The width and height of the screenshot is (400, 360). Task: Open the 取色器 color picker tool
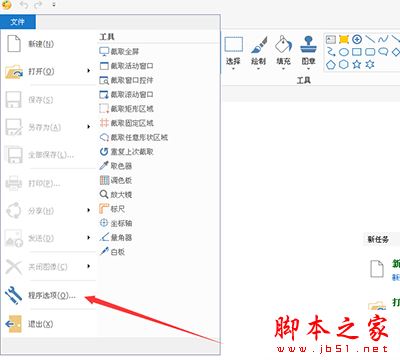pos(116,166)
